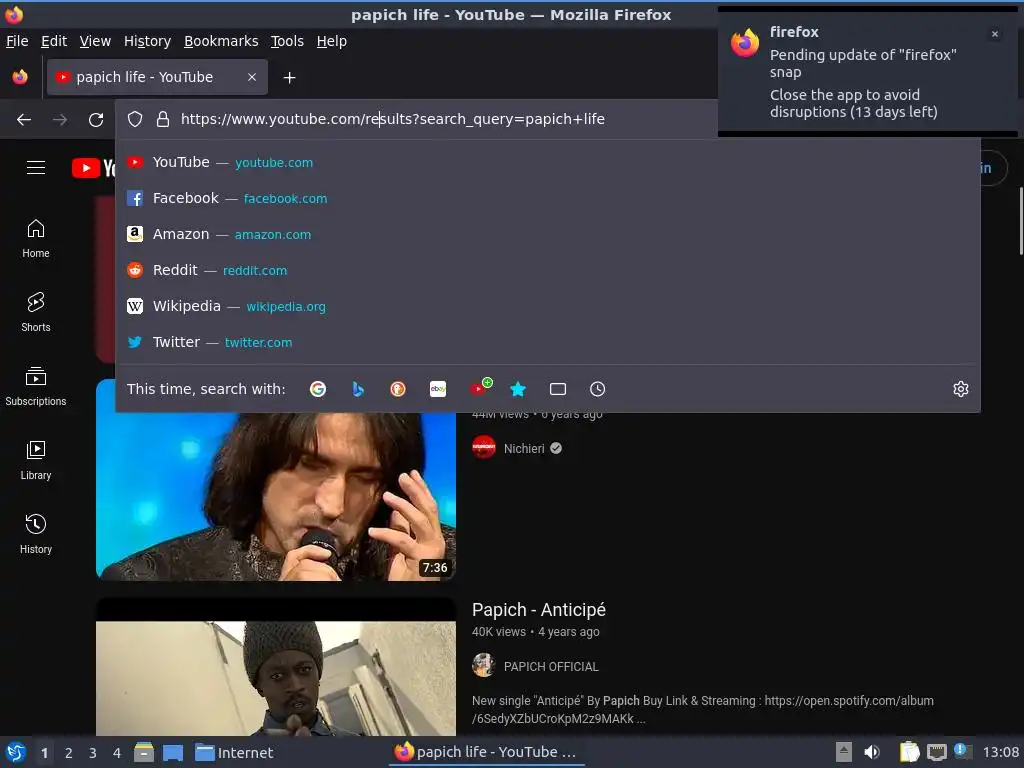This screenshot has height=768, width=1024.
Task: Select the Firefox papich life taskbar entry
Action: click(x=487, y=752)
